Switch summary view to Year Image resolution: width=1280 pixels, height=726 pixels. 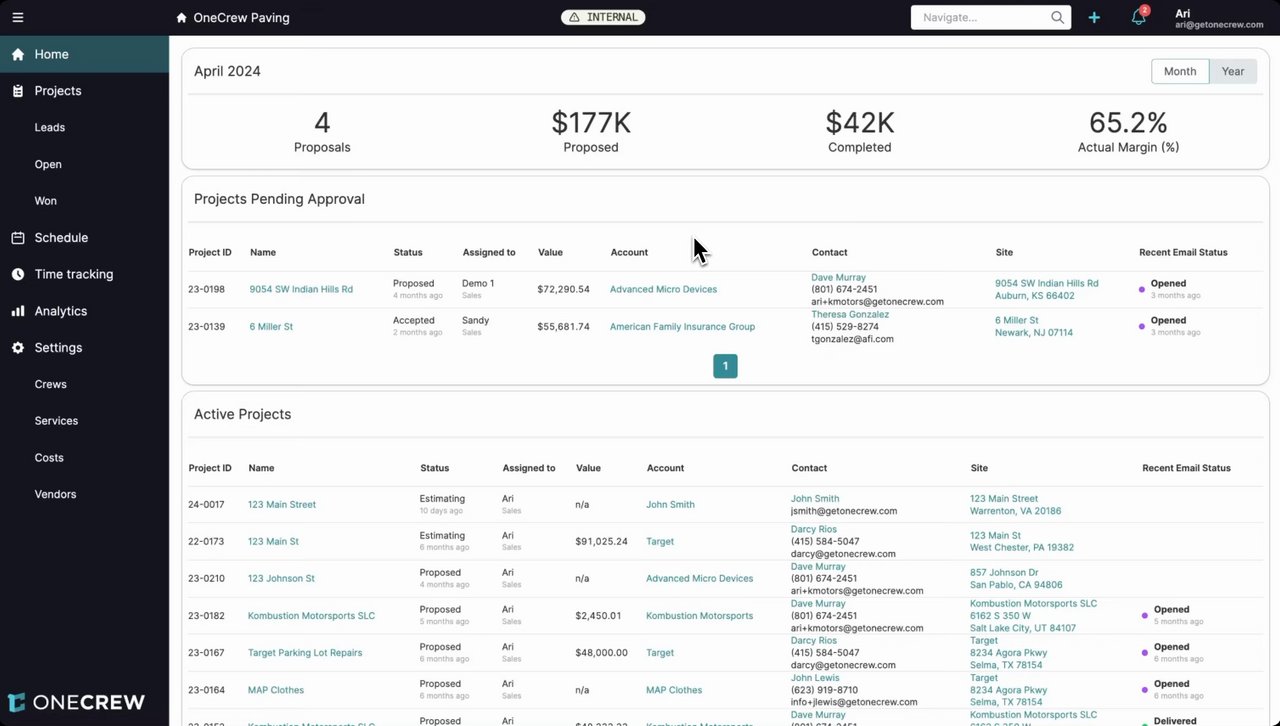tap(1233, 71)
